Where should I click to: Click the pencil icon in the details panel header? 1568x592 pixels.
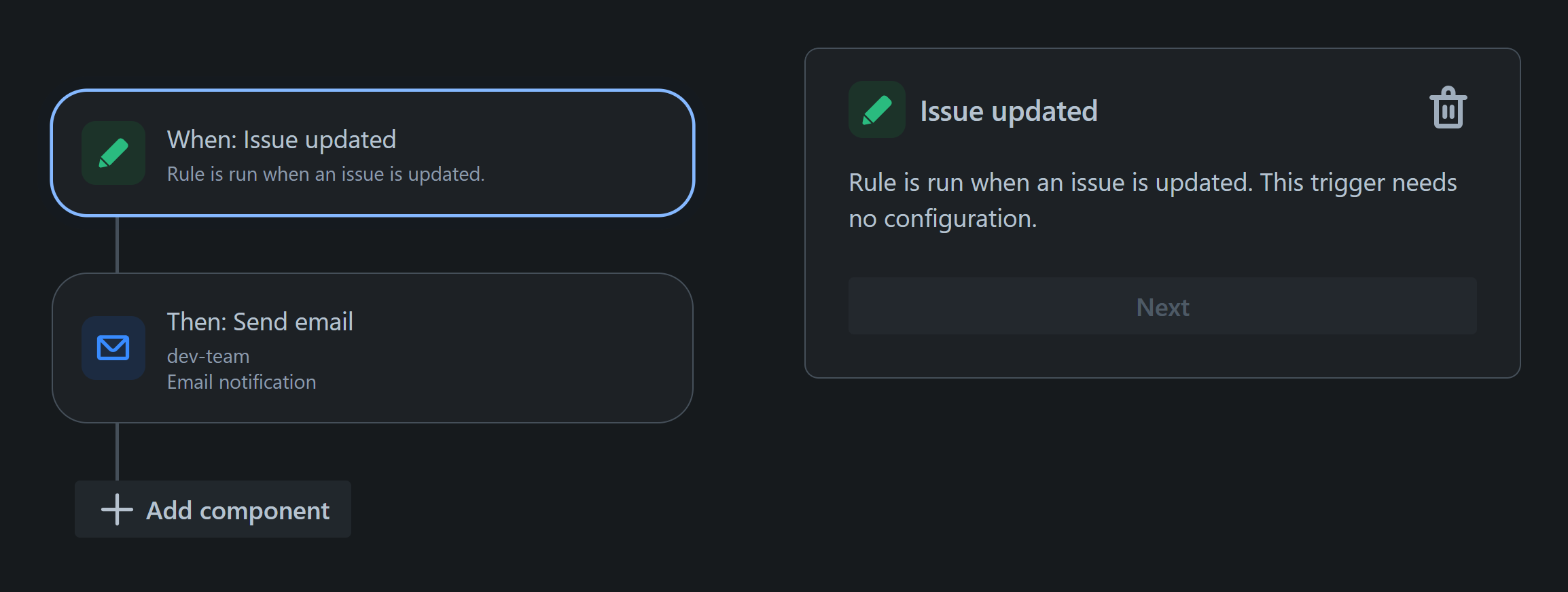[x=876, y=110]
